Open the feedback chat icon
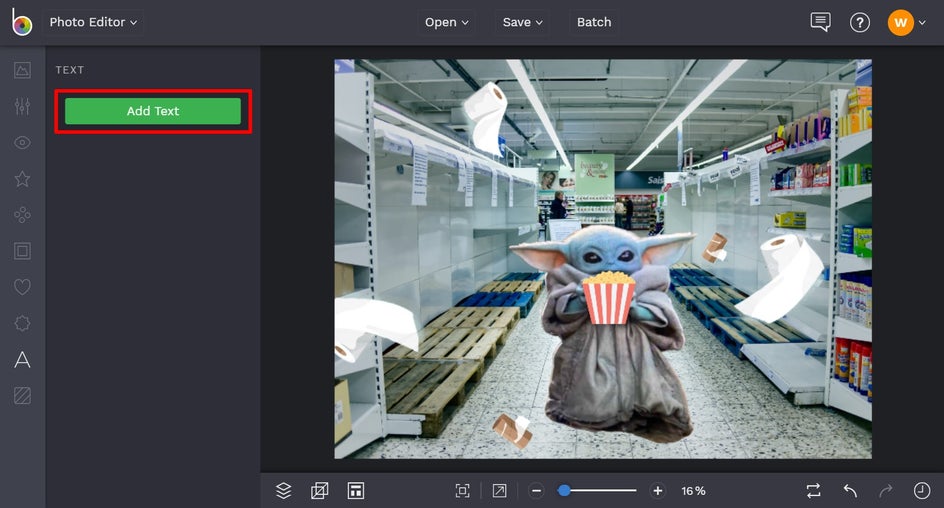The image size is (944, 508). [820, 22]
